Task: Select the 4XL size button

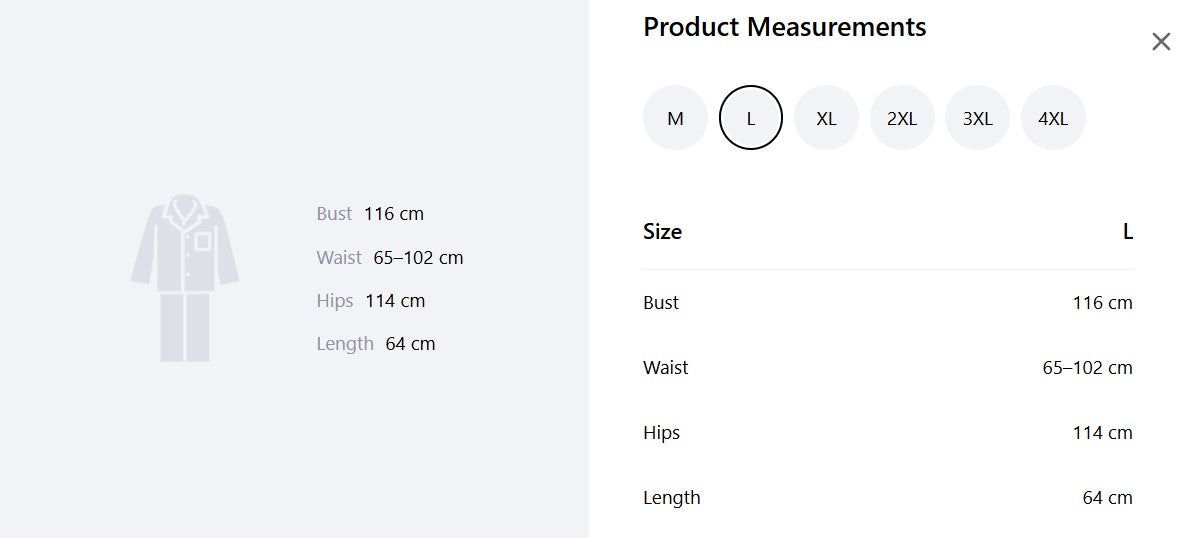Action: coord(1053,118)
